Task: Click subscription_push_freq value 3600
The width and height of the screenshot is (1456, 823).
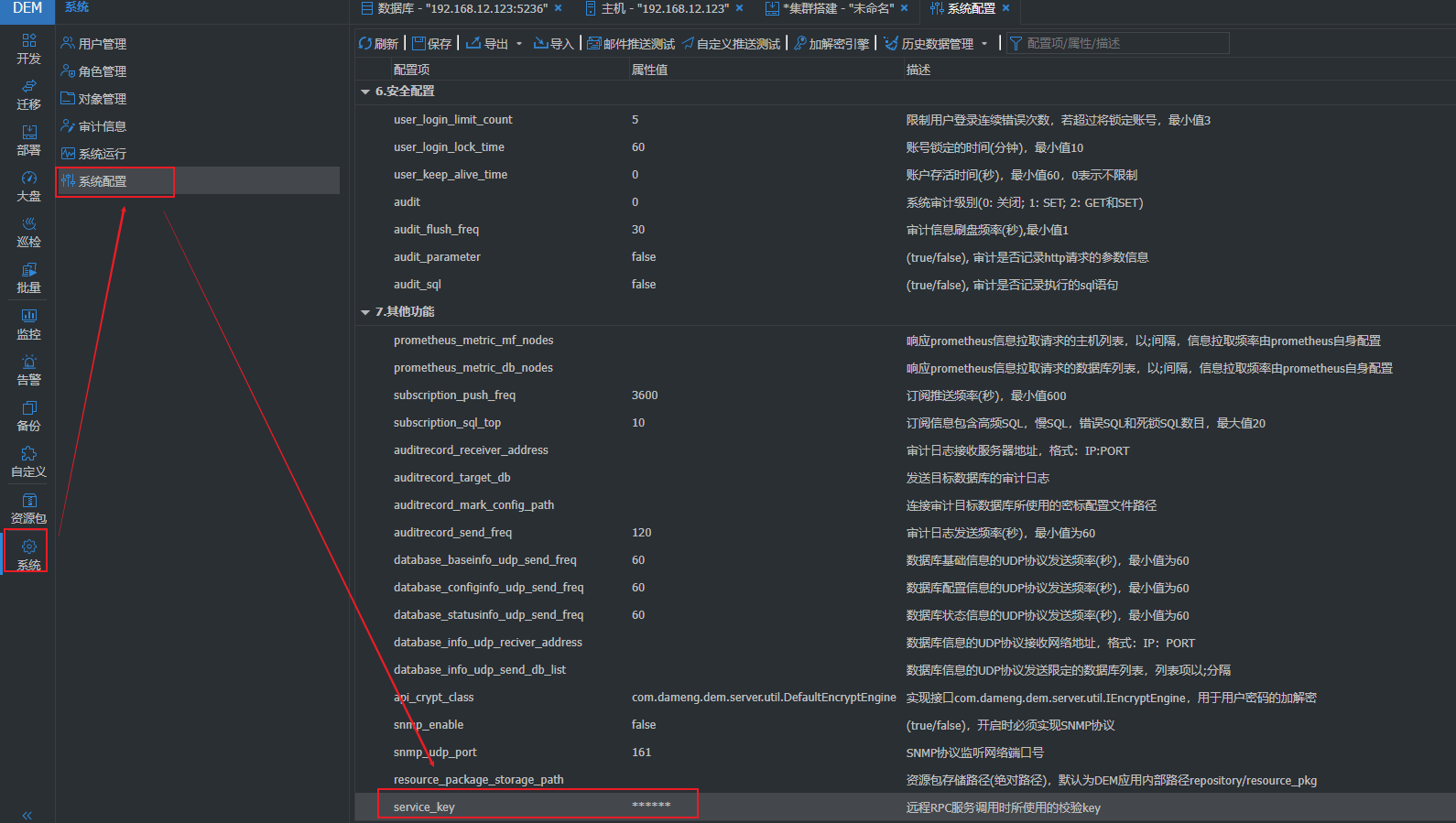Action: [645, 395]
